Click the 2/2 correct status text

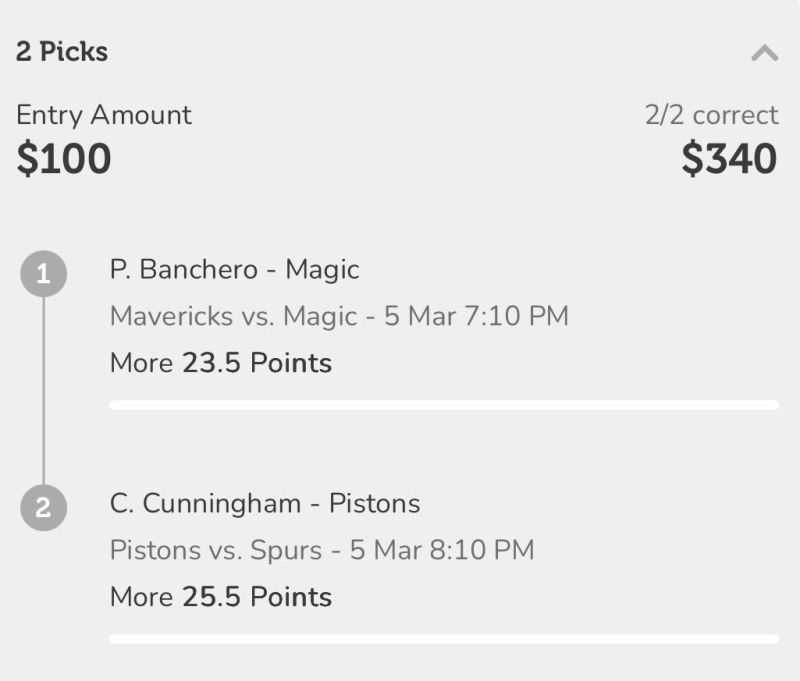pyautogui.click(x=711, y=115)
